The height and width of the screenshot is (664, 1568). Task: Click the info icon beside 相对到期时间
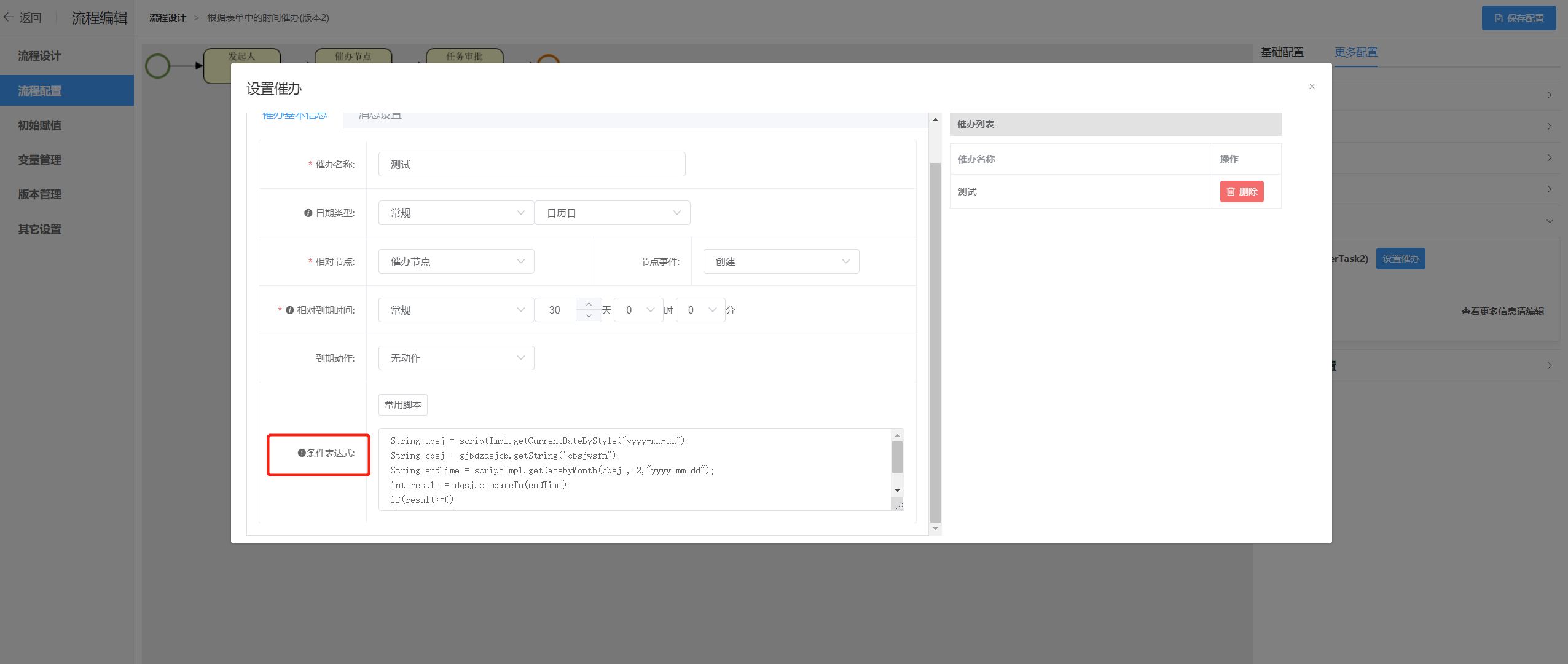pos(290,310)
